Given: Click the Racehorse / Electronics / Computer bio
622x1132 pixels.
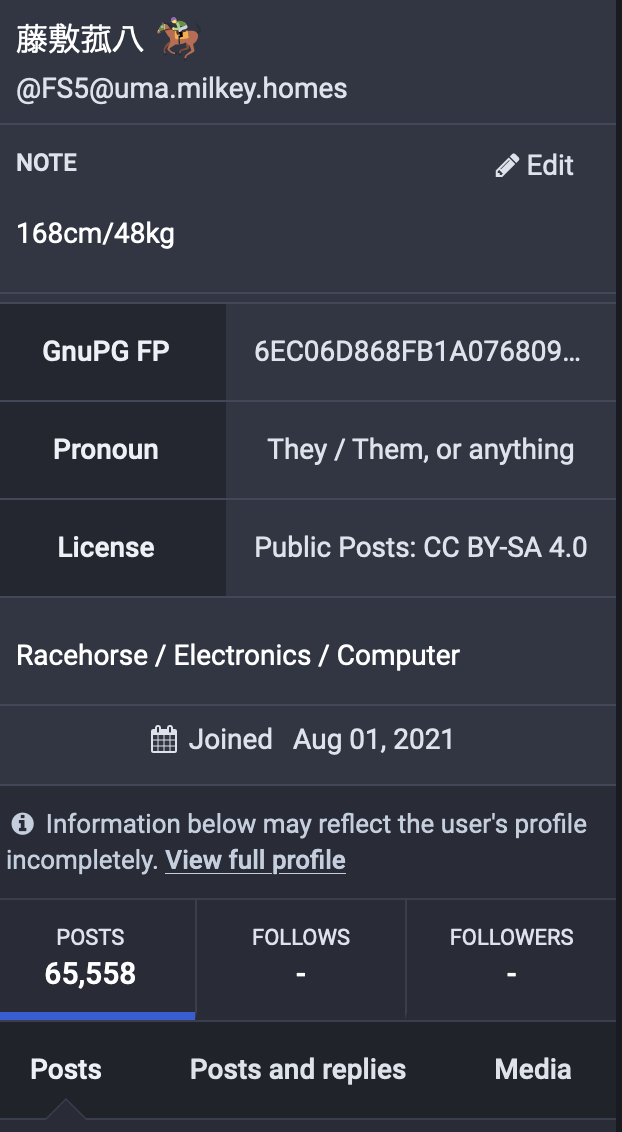Looking at the screenshot, I should pyautogui.click(x=238, y=656).
